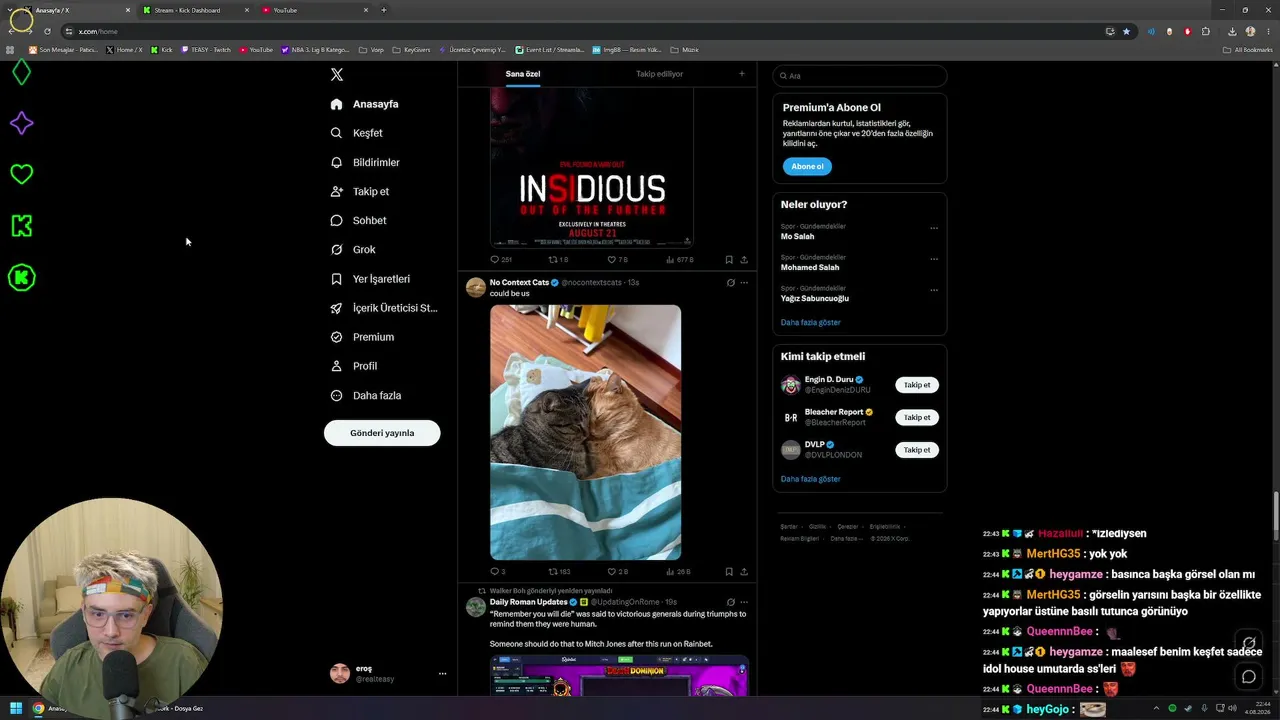
Task: Open Yer İşaretleri bookmarks
Action: 370,279
